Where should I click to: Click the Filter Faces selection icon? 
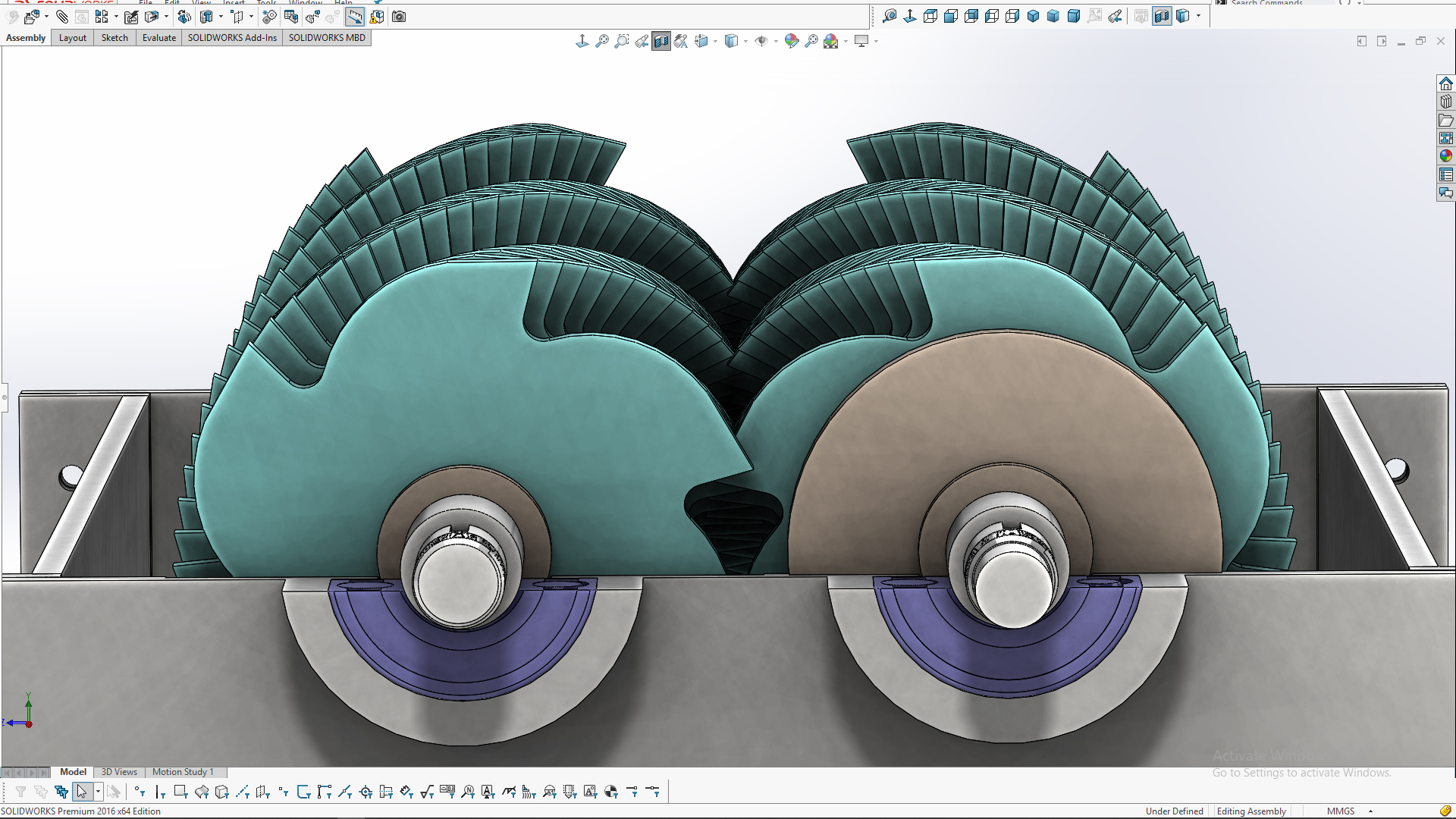coord(180,792)
